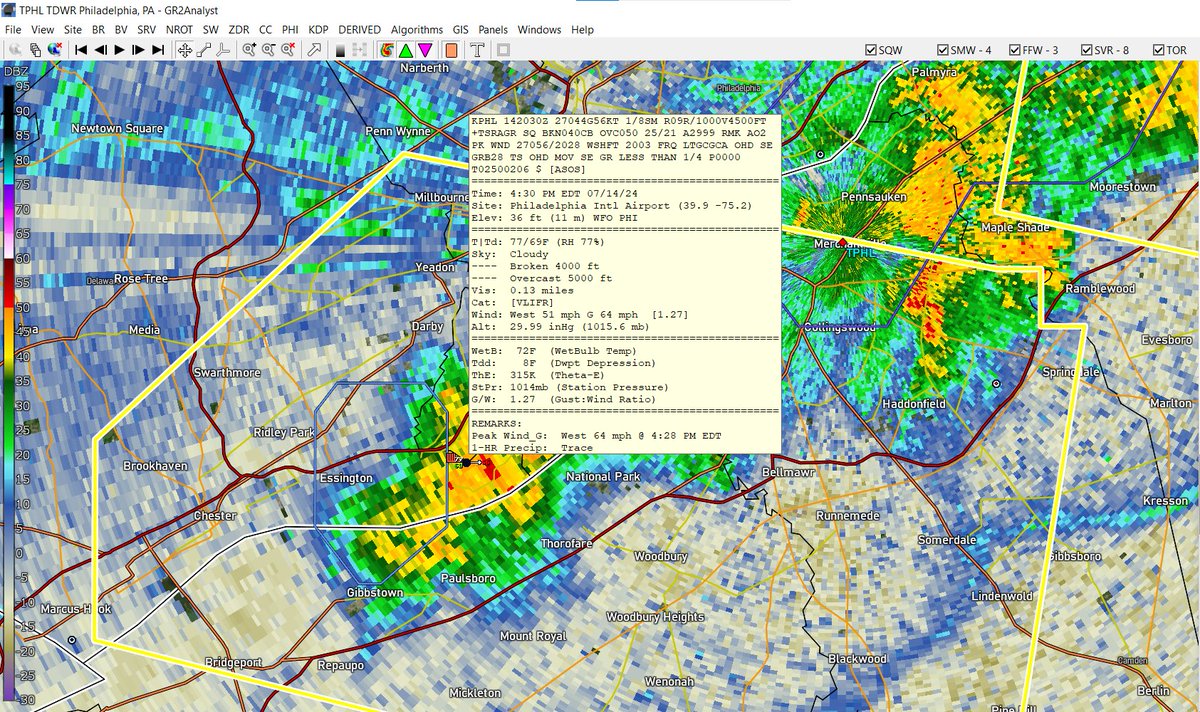Open the Panels menu
This screenshot has width=1200, height=712.
coord(493,30)
